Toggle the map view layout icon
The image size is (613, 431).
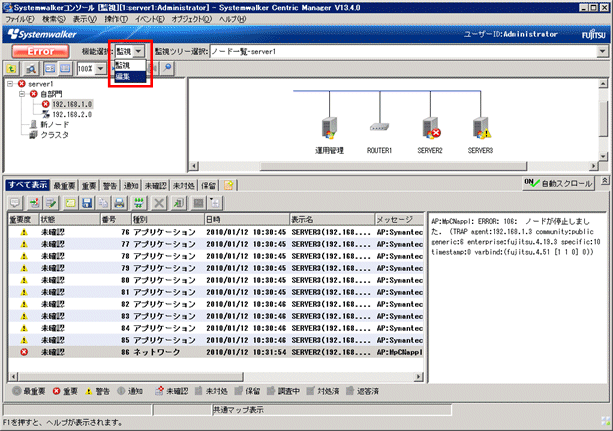(x=50, y=69)
